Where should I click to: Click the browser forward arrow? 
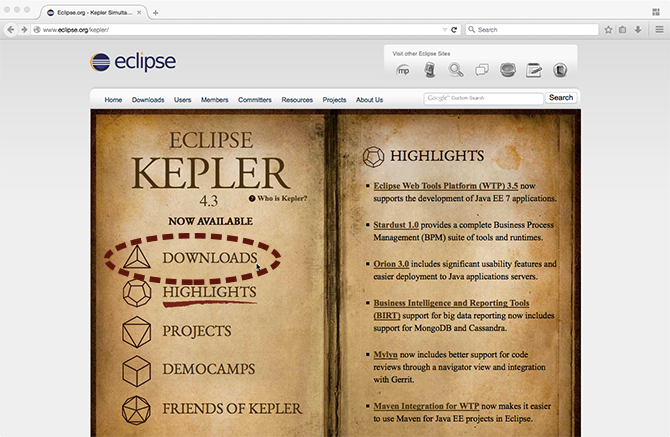point(24,29)
